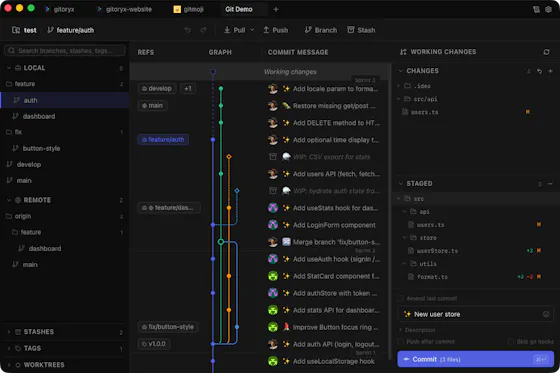Click the blue stash diamond node in the graph

237,191
